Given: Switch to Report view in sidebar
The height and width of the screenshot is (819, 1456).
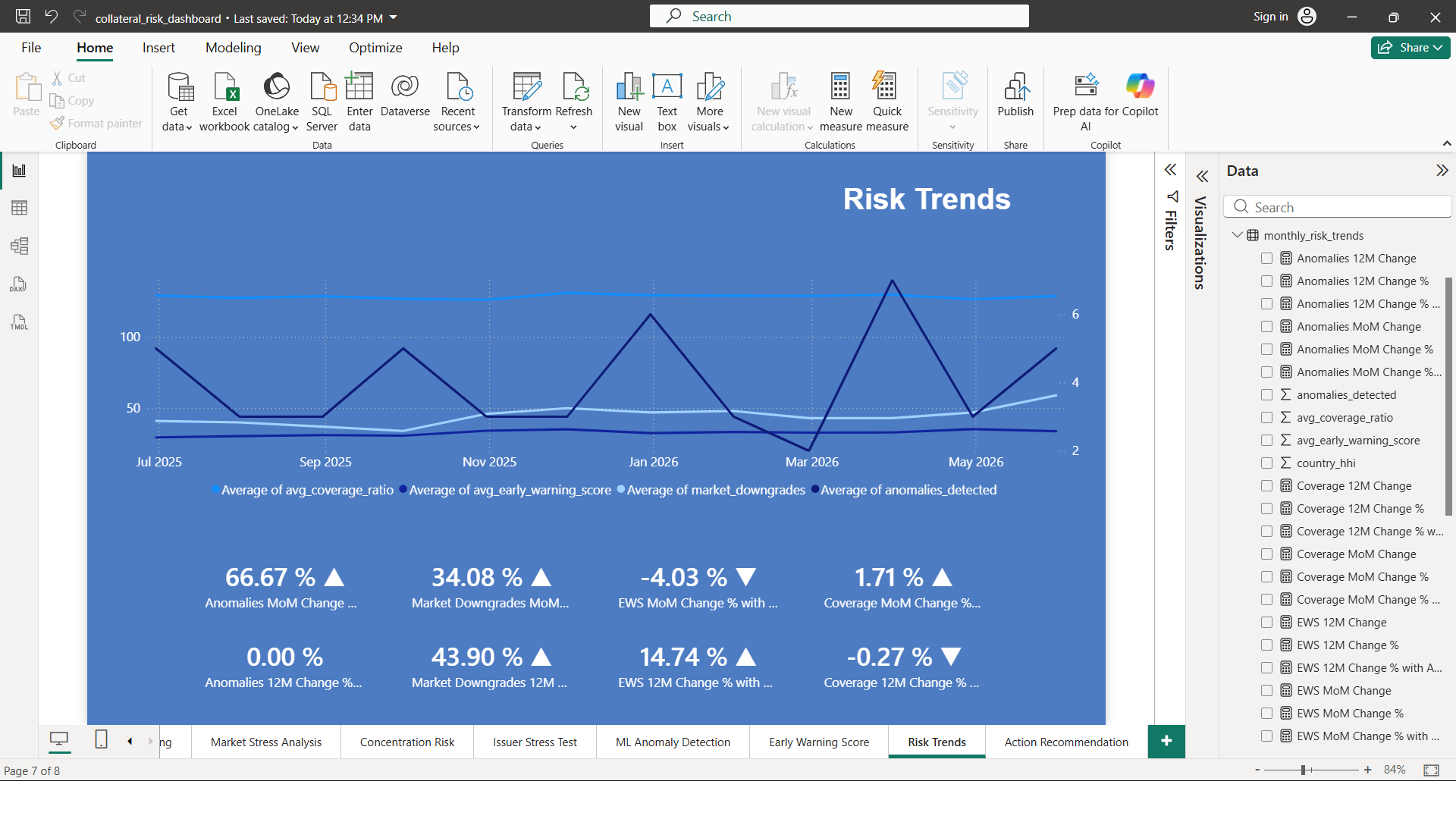Looking at the screenshot, I should (20, 171).
